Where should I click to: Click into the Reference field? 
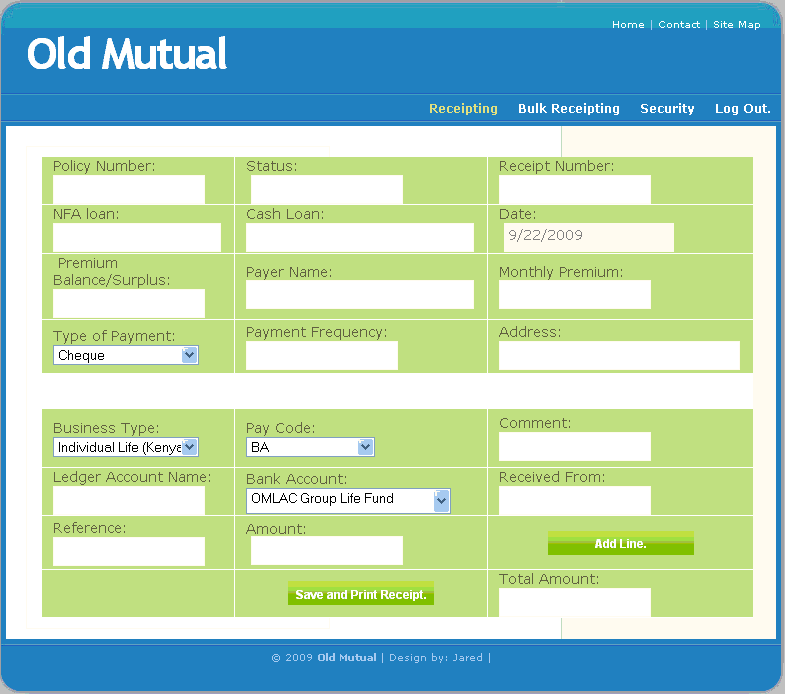click(x=129, y=551)
